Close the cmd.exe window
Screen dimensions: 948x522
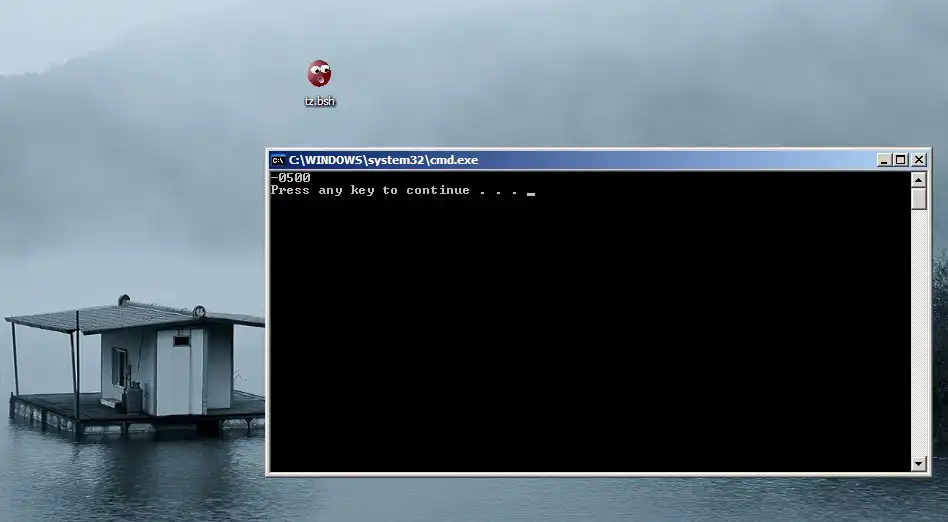pyautogui.click(x=919, y=160)
